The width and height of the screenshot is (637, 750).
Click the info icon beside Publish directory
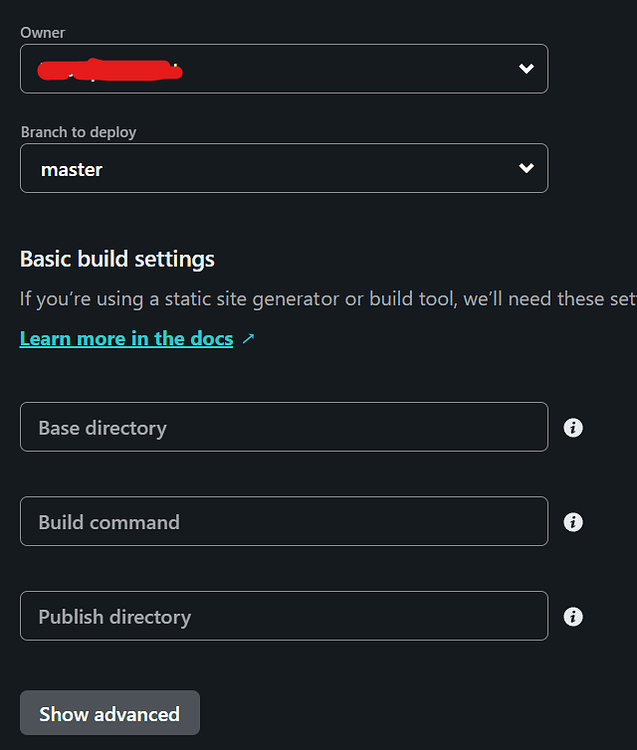[573, 617]
